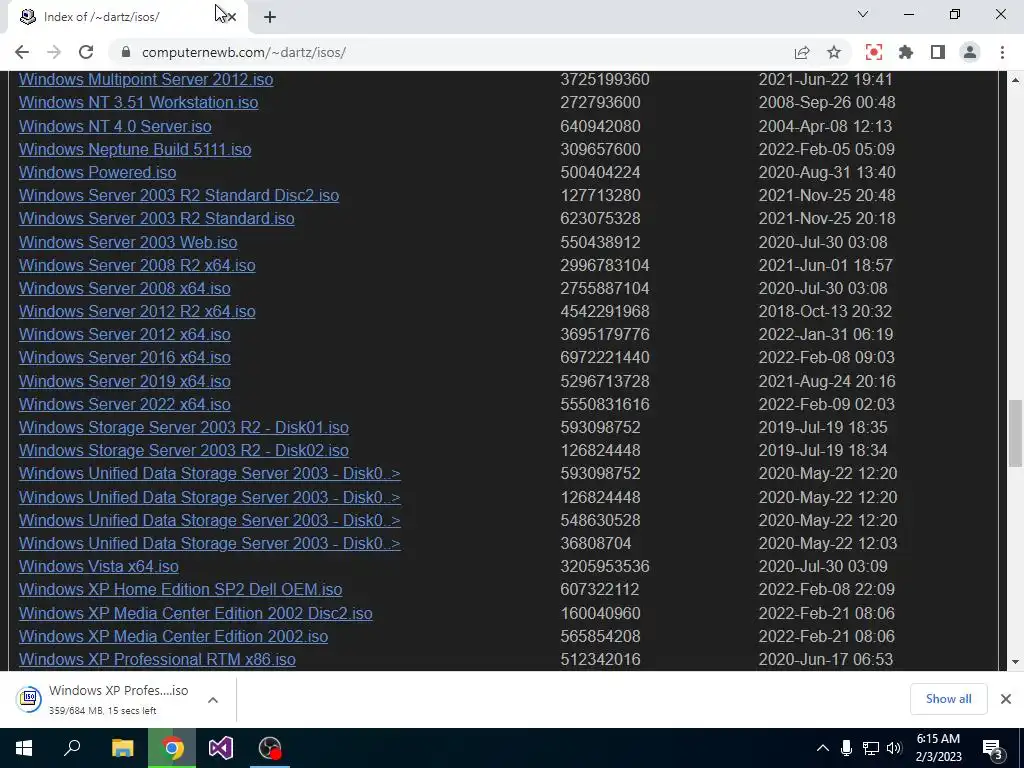Download Windows Storage Server 2003 R2 - Disk01.iso
Image resolution: width=1024 pixels, height=768 pixels.
[184, 427]
